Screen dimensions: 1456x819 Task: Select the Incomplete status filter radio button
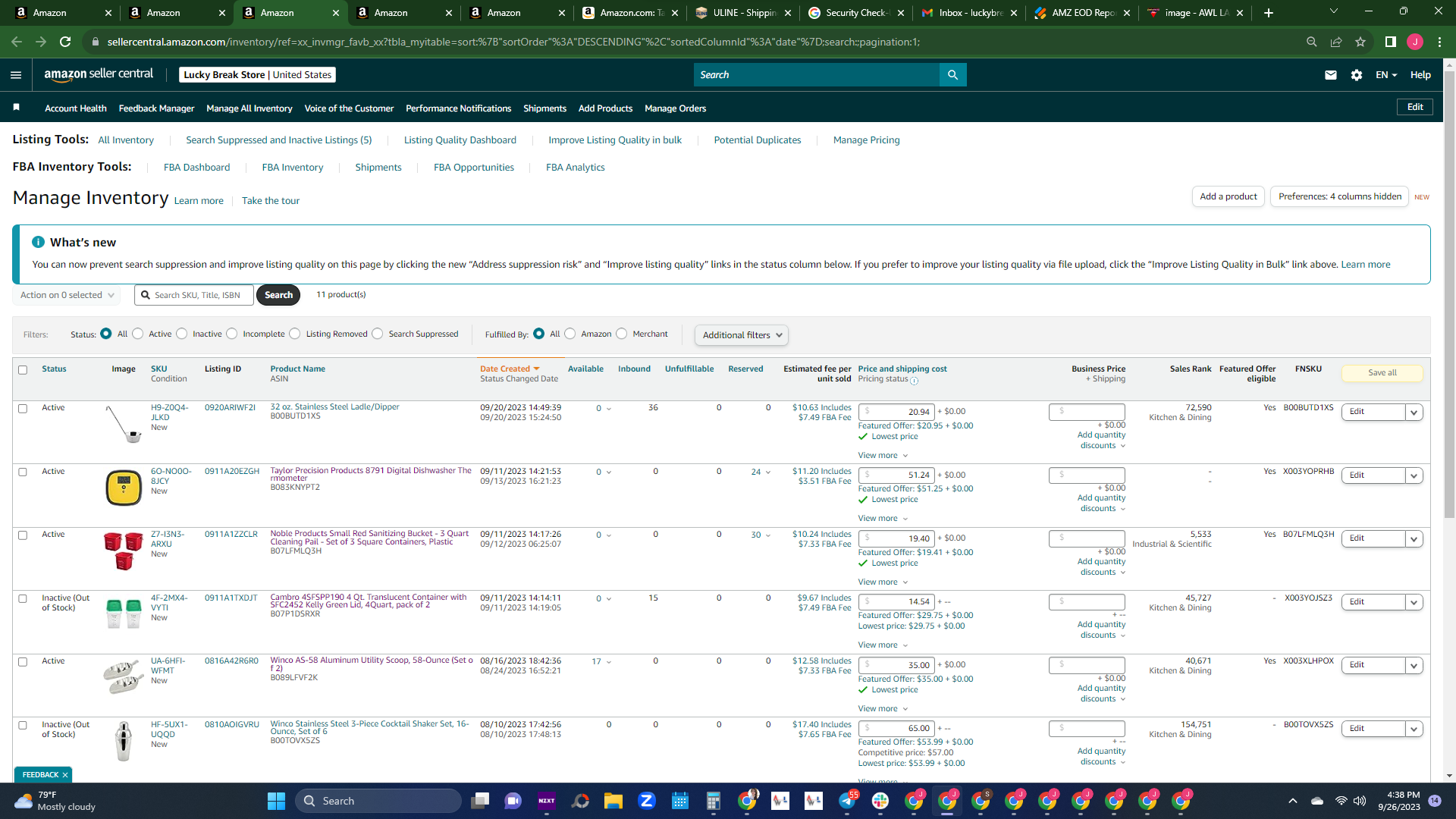click(x=232, y=334)
